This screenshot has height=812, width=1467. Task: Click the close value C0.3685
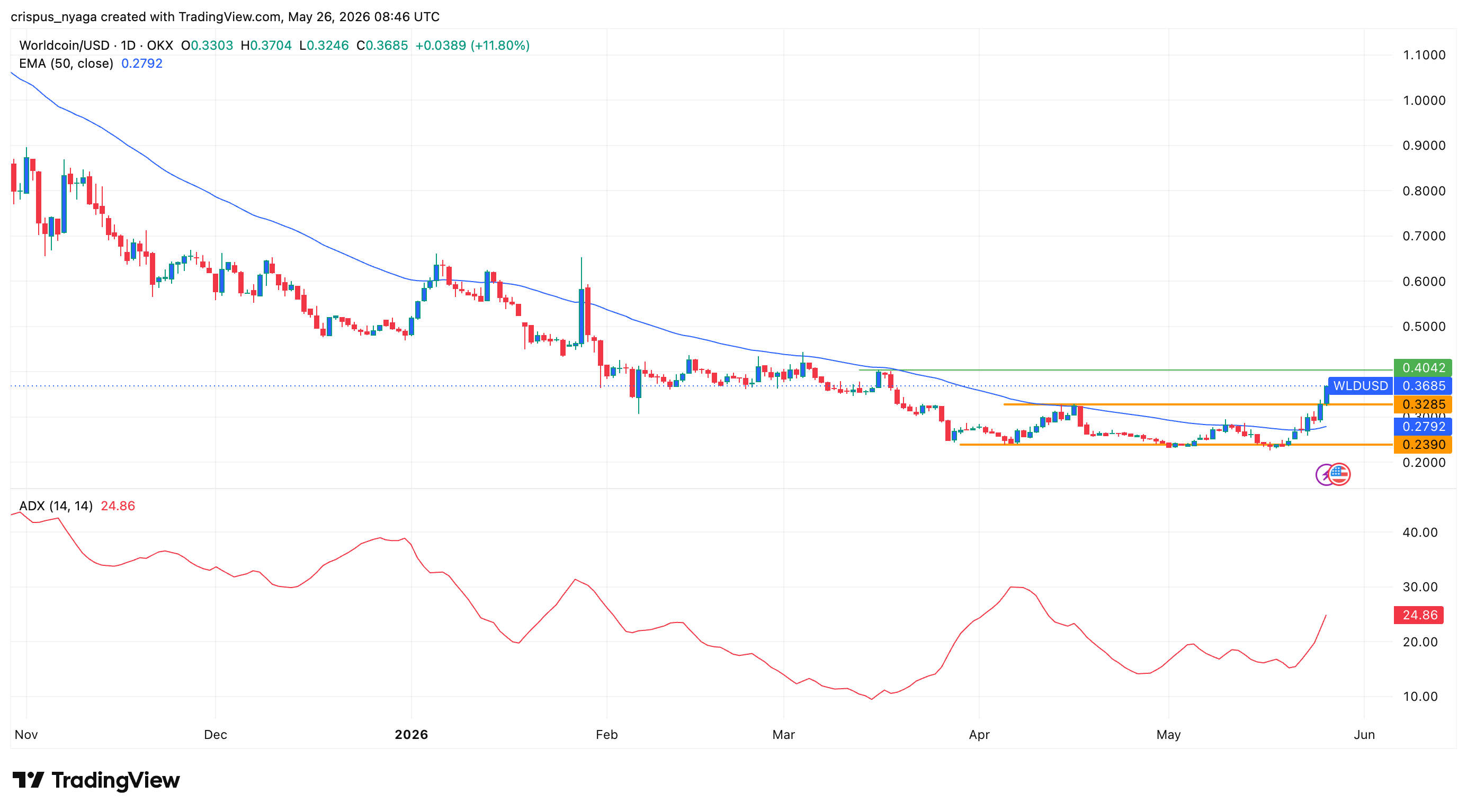pos(382,46)
